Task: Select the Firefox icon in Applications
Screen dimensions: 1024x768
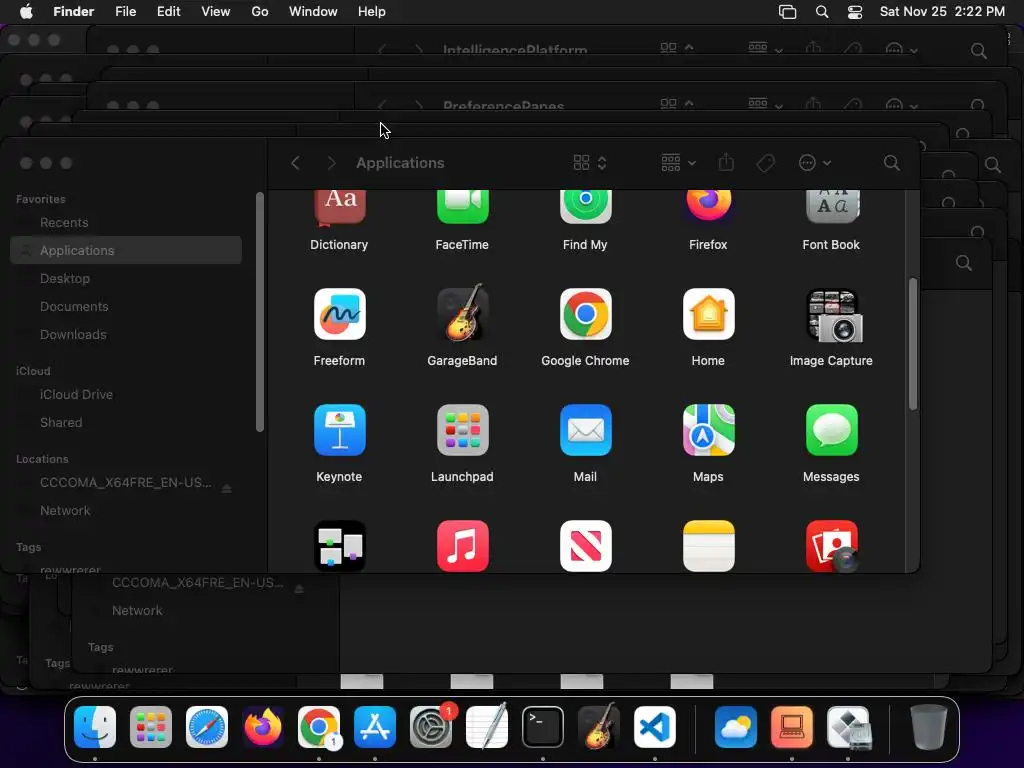Action: 708,206
